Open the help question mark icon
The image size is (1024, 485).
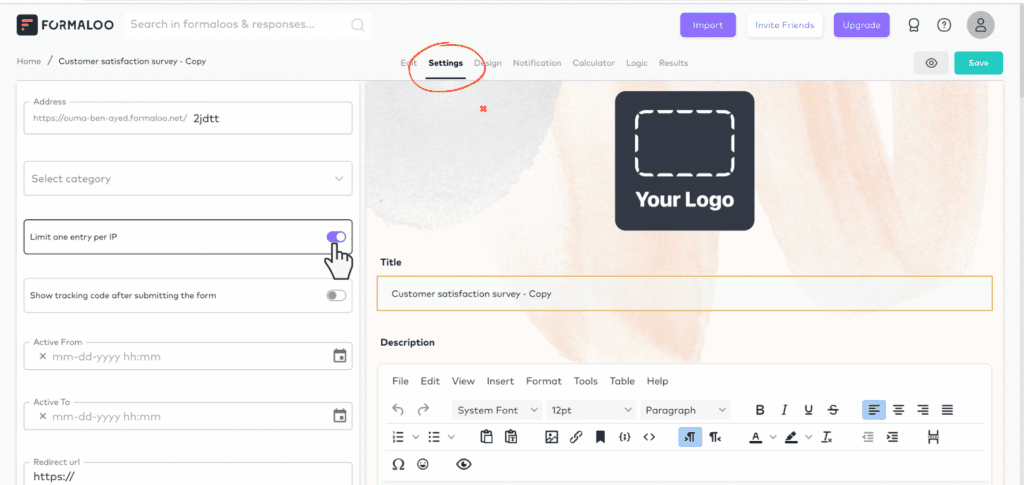coord(944,25)
